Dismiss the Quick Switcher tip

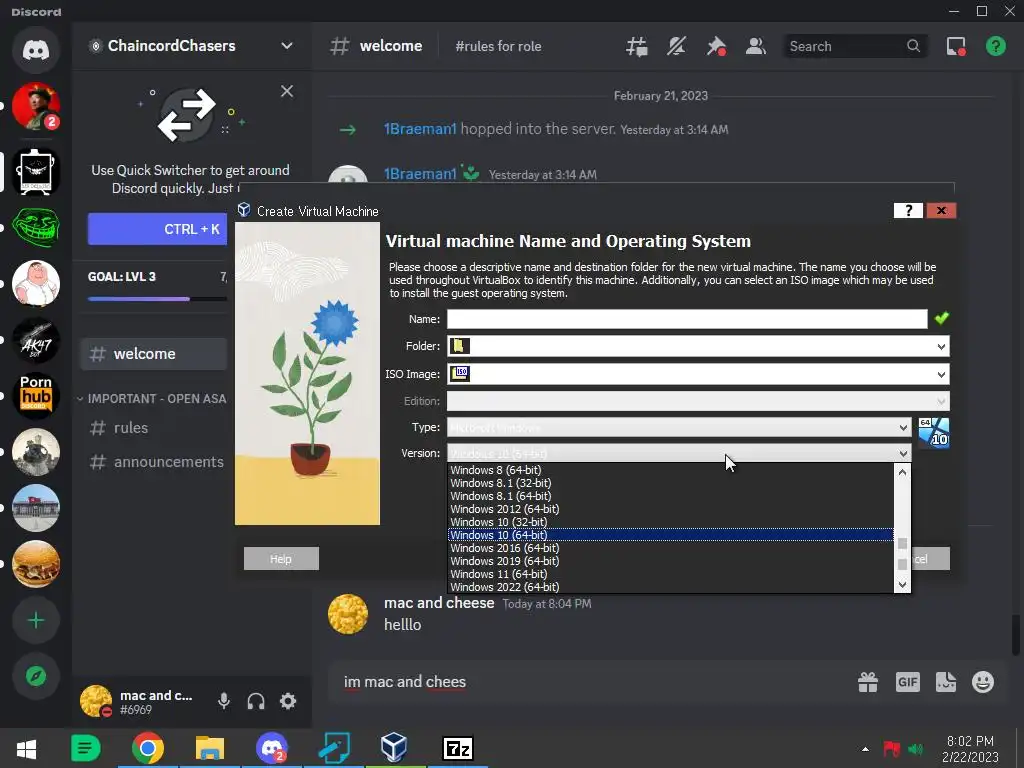point(287,91)
